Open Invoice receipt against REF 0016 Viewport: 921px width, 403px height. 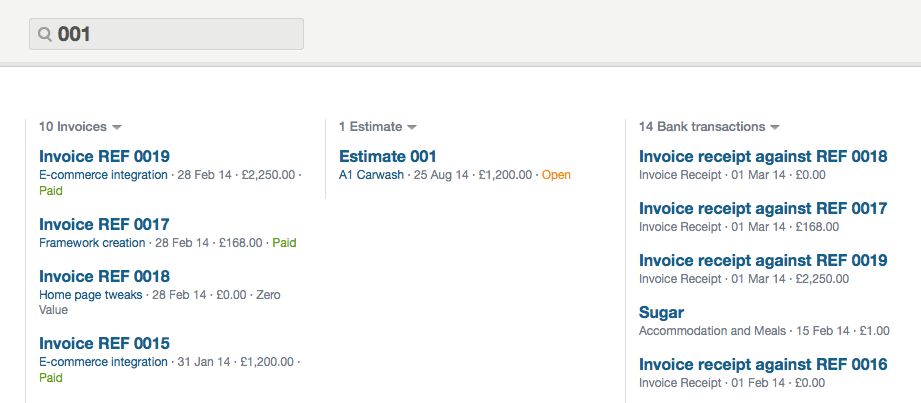pos(763,364)
